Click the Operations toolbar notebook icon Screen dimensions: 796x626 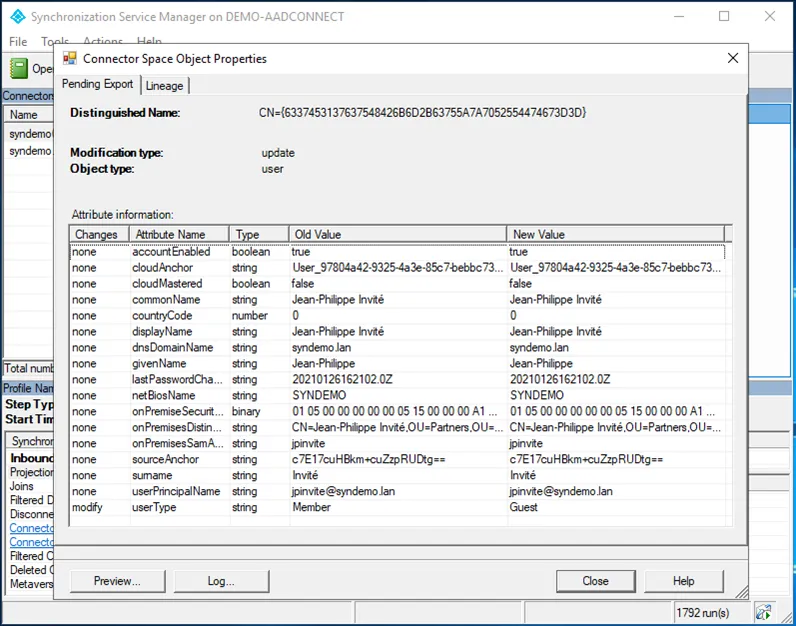click(x=19, y=68)
